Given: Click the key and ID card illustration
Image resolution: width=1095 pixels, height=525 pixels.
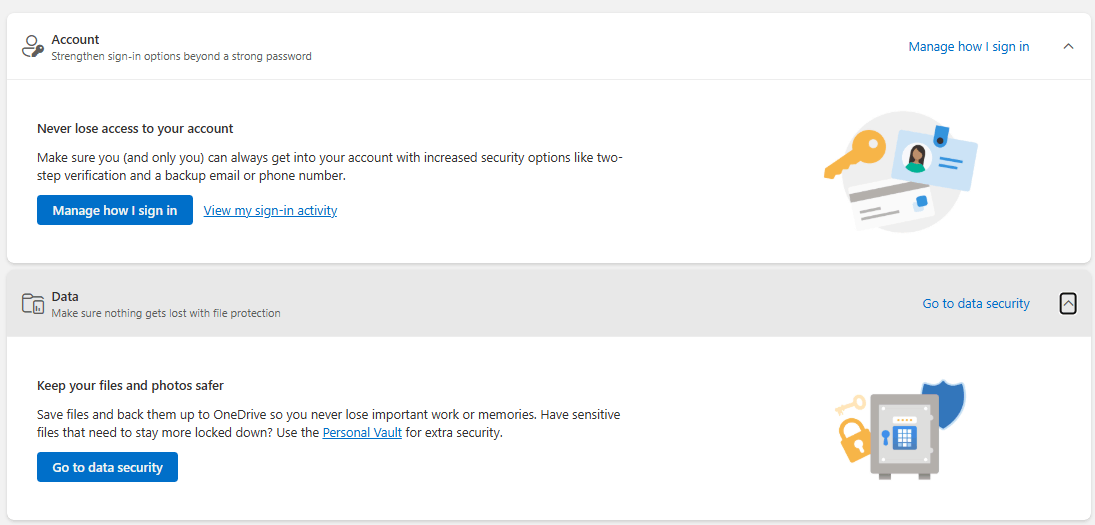Looking at the screenshot, I should point(901,171).
